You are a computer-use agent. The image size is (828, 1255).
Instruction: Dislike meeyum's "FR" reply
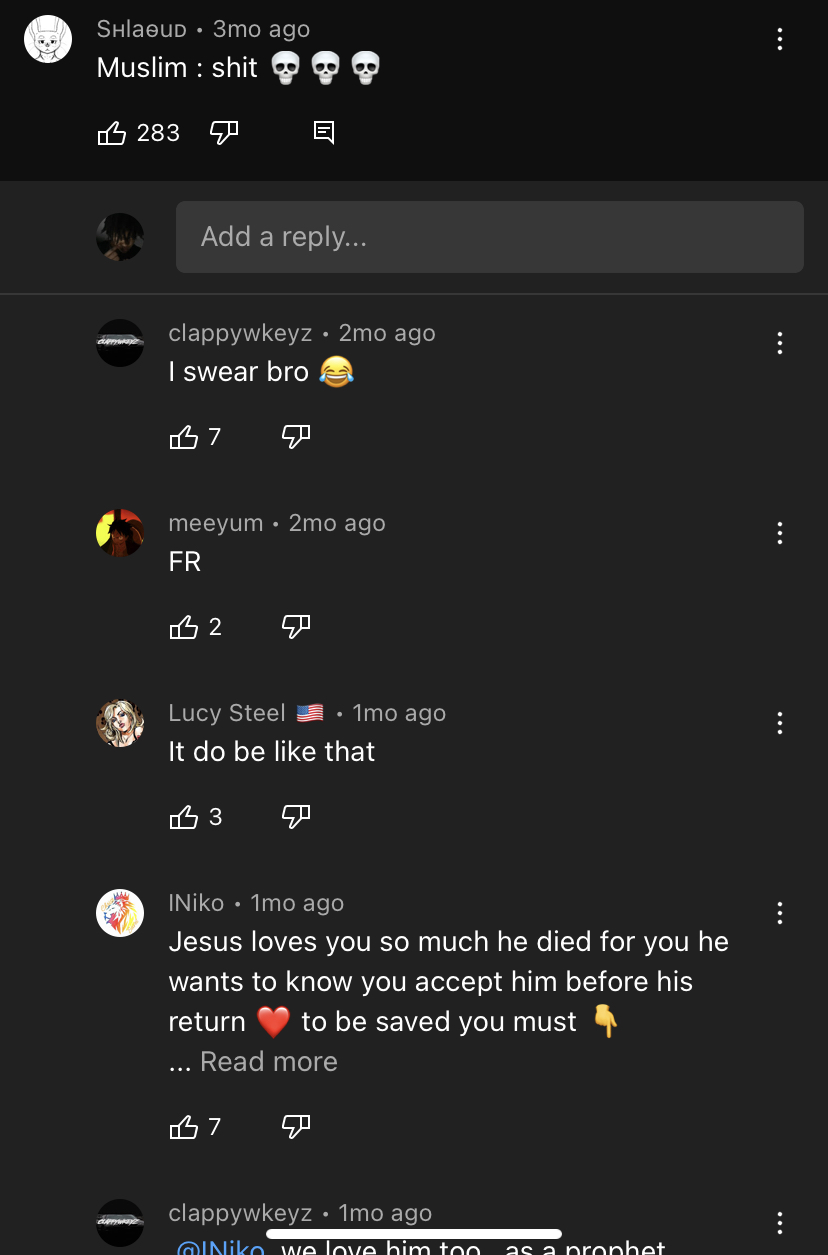point(296,627)
